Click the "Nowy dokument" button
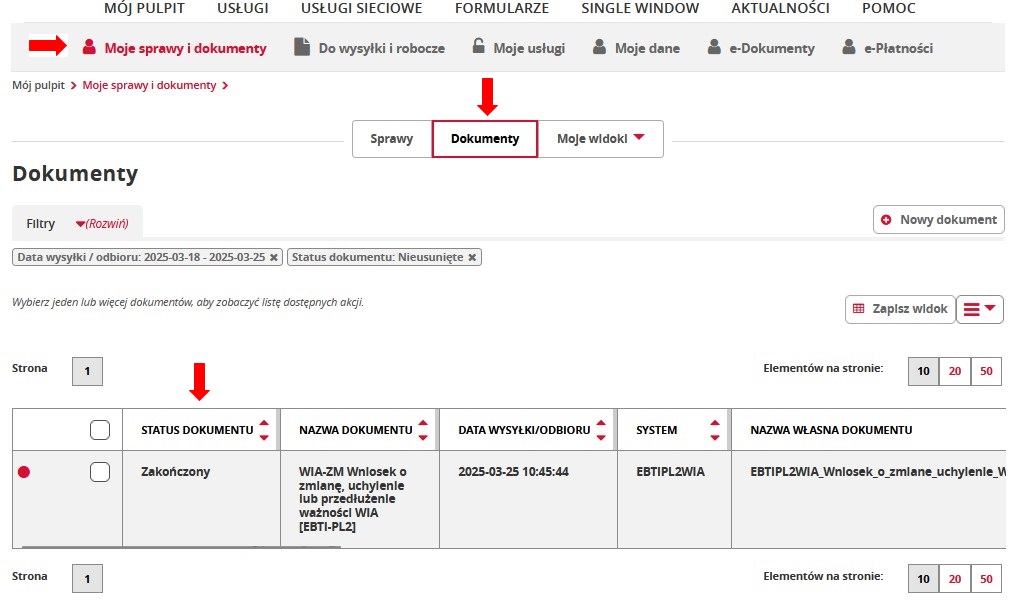Image resolution: width=1018 pixels, height=602 pixels. click(x=938, y=220)
